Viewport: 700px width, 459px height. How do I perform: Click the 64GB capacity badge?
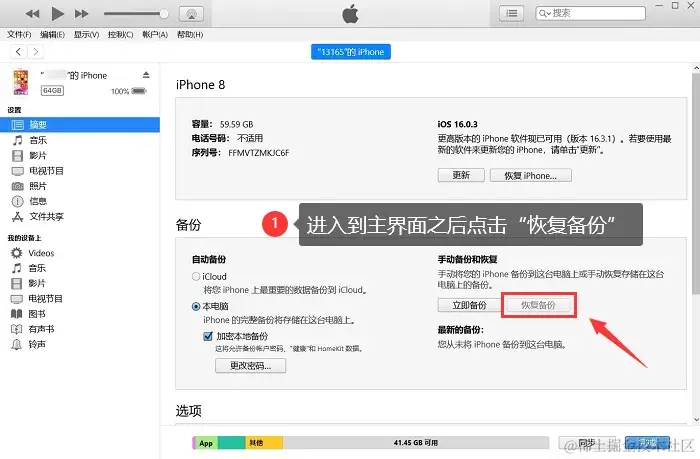(52, 91)
